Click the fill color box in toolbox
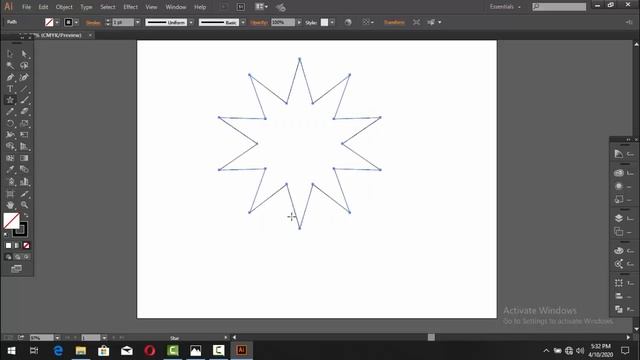This screenshot has width=640, height=360. tap(11, 220)
